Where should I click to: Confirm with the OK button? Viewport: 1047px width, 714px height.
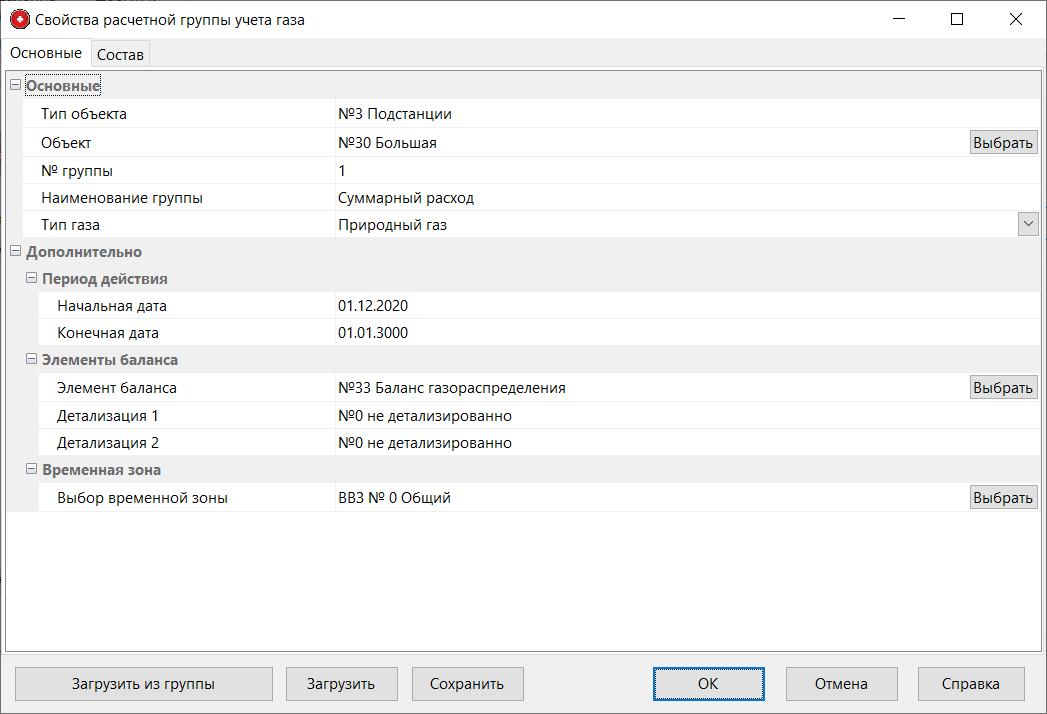[x=708, y=684]
